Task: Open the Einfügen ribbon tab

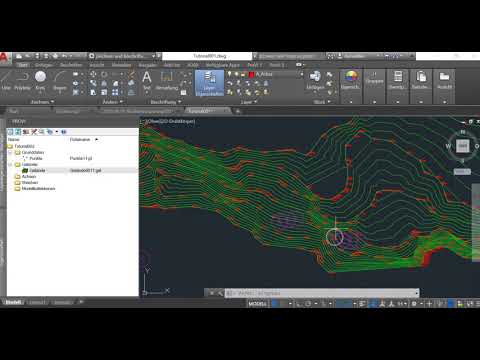Action: (x=44, y=65)
